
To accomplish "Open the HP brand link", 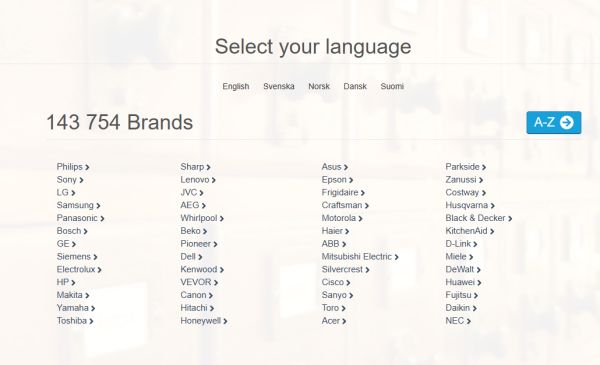I will pos(66,282).
